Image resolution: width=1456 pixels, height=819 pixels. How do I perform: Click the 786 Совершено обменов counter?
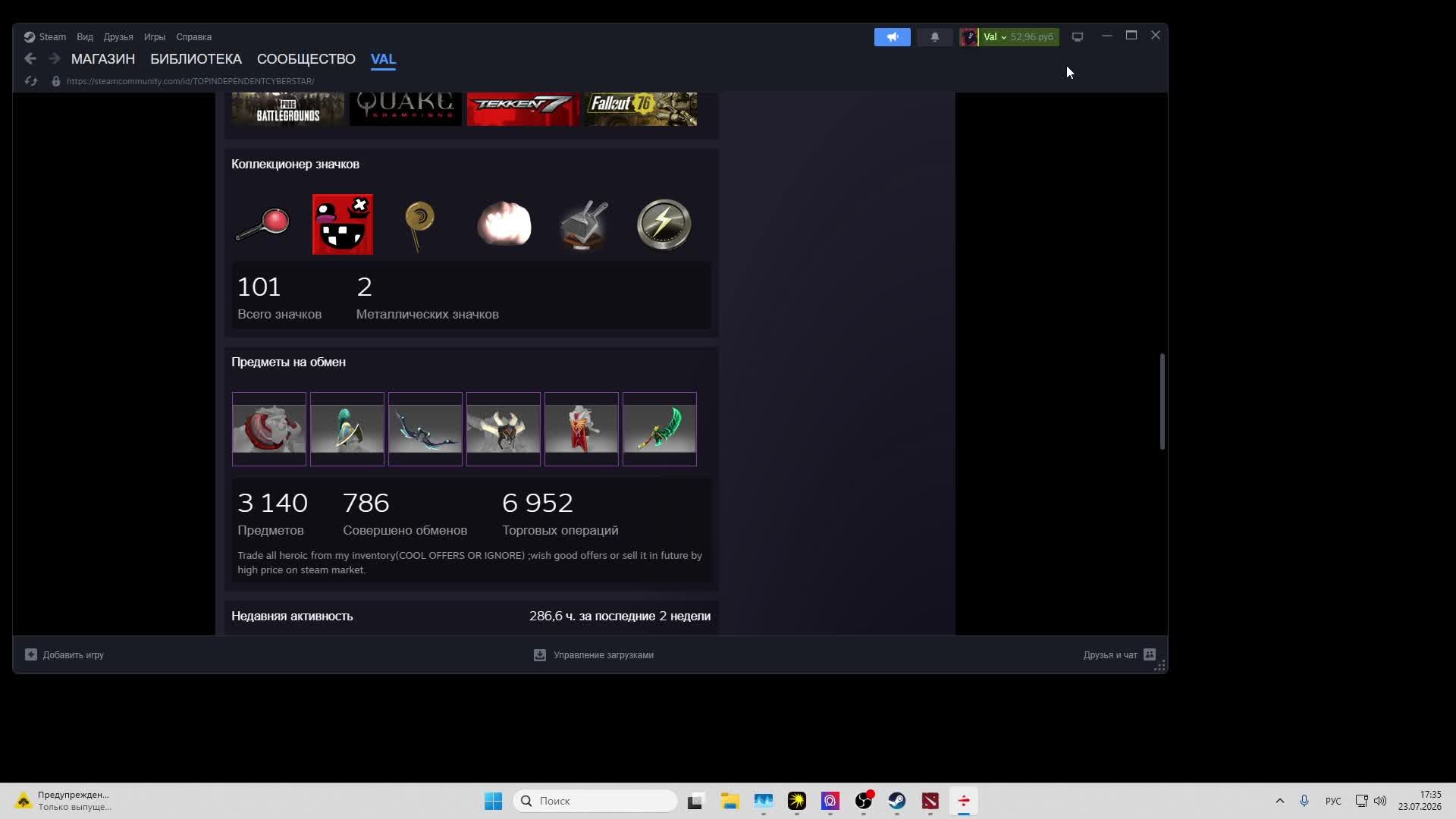point(405,513)
